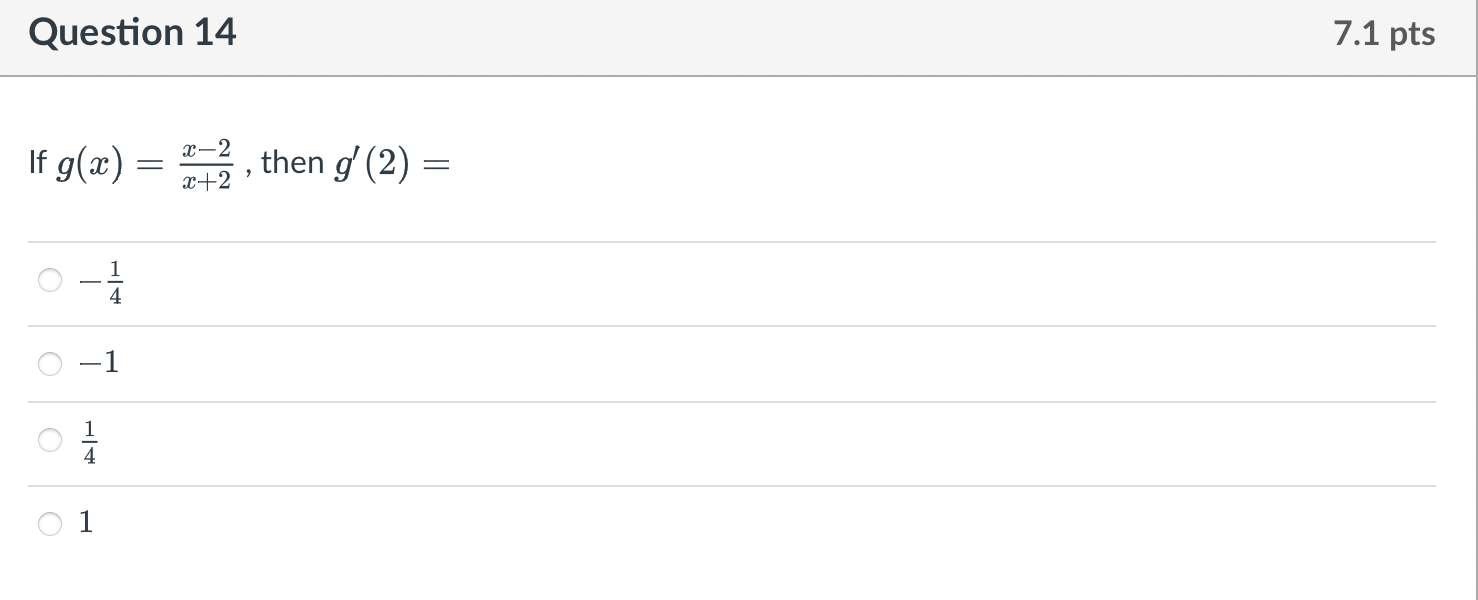Click the Question 14 heading
1478x600 pixels.
pos(133,33)
